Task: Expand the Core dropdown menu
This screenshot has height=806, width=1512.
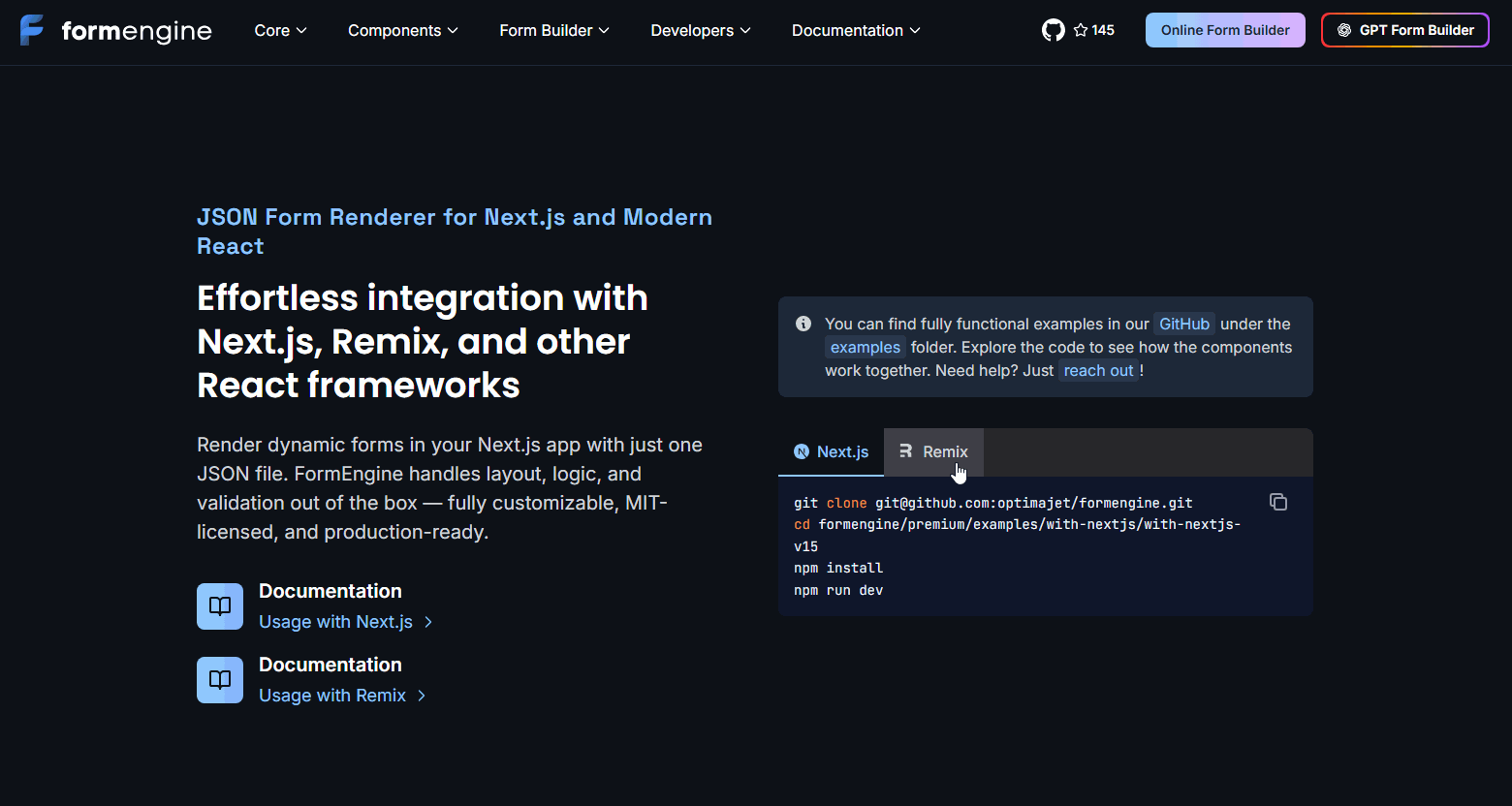Action: tap(280, 30)
